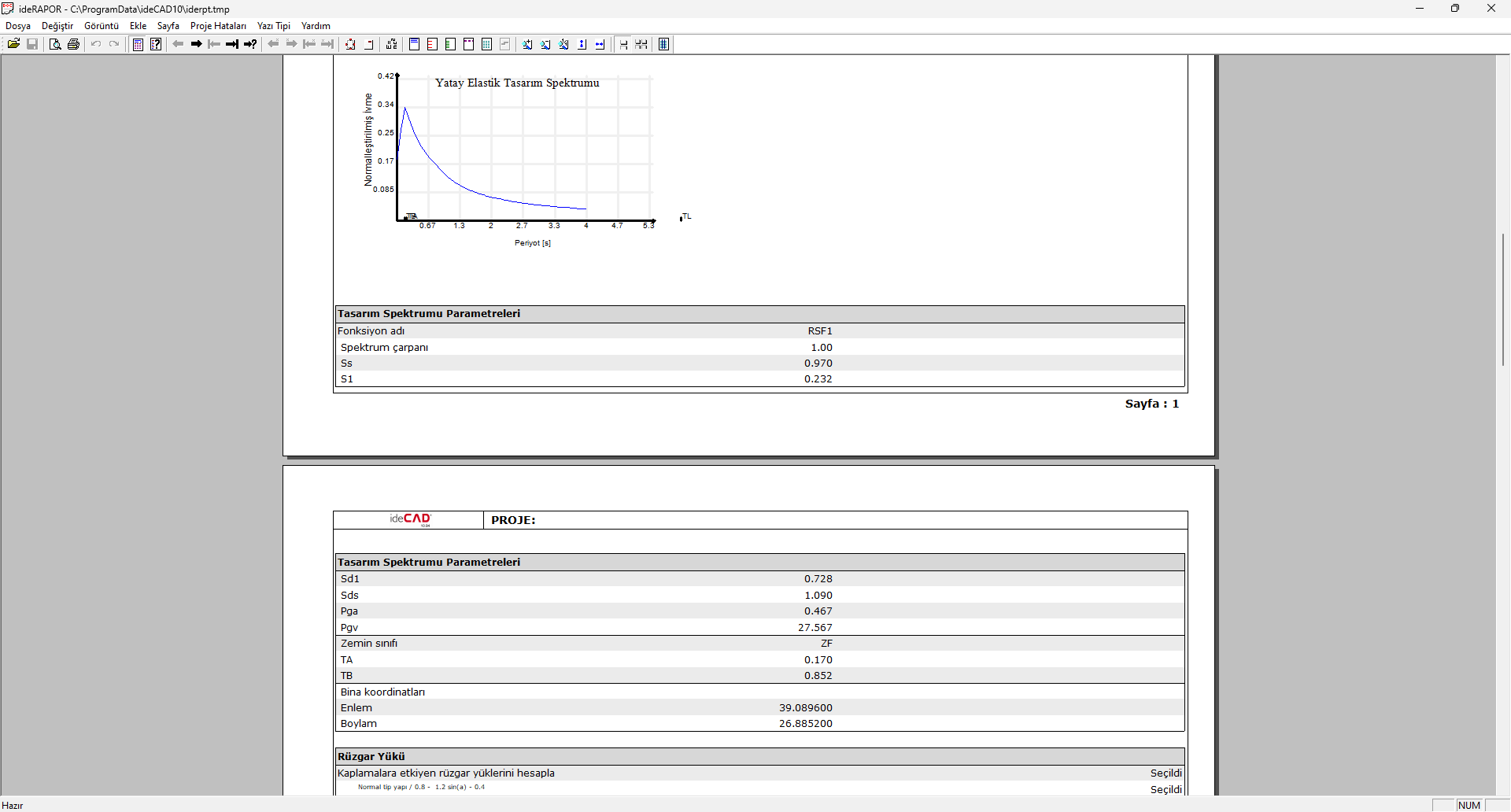
Task: Click the teal table grid page icon
Action: pyautogui.click(x=487, y=44)
